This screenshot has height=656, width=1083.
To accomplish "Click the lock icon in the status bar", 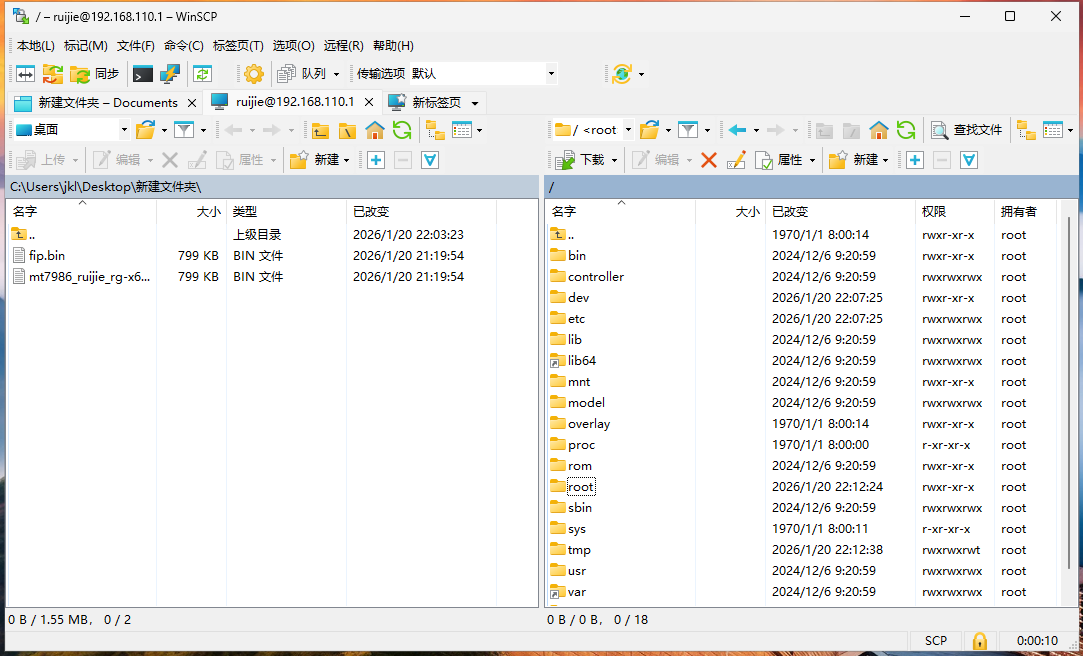I will pyautogui.click(x=979, y=640).
